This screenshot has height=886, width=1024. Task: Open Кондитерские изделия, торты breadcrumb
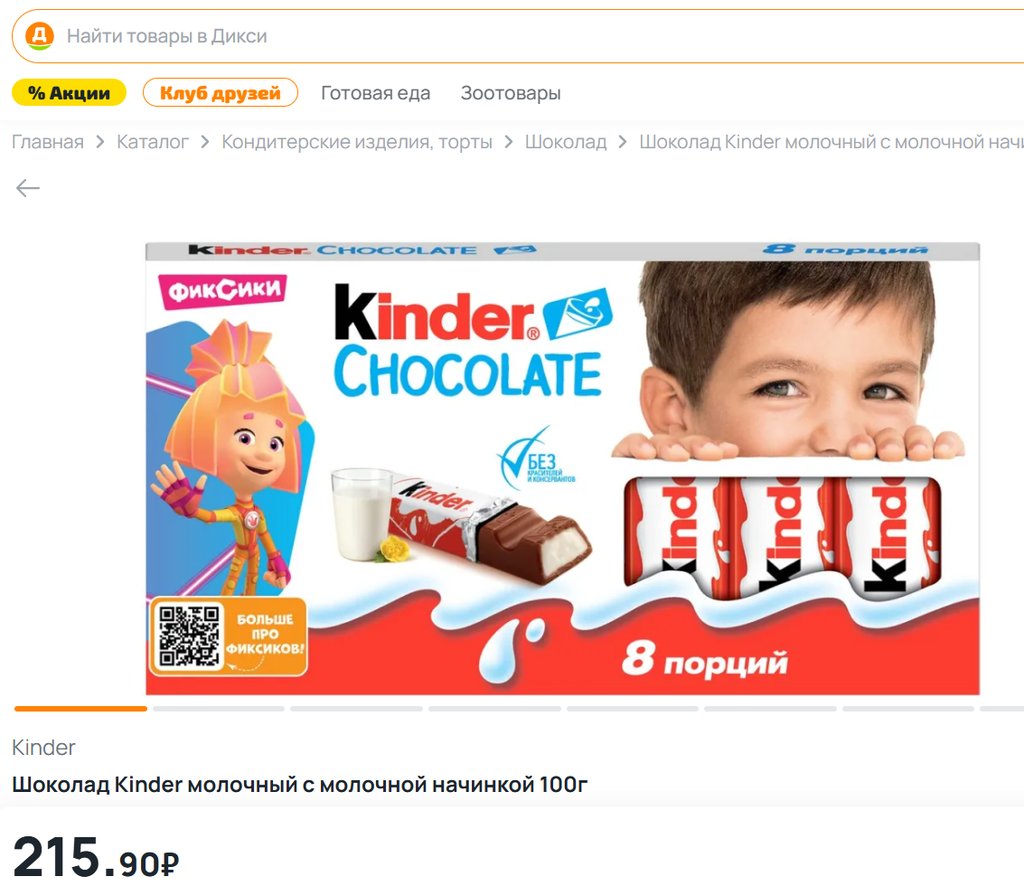[357, 142]
